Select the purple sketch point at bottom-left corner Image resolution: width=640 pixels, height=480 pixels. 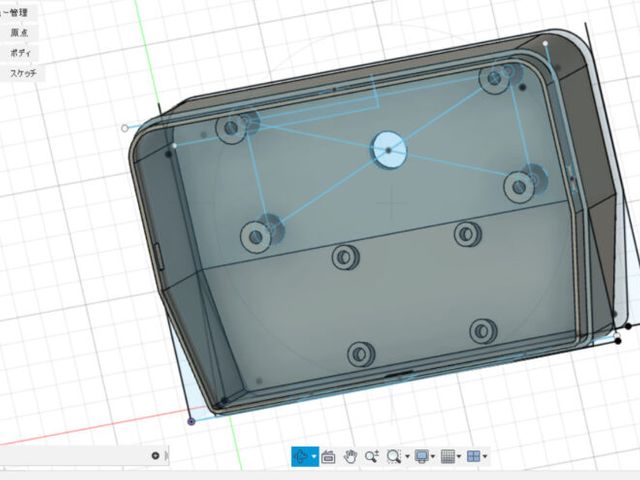(x=191, y=422)
